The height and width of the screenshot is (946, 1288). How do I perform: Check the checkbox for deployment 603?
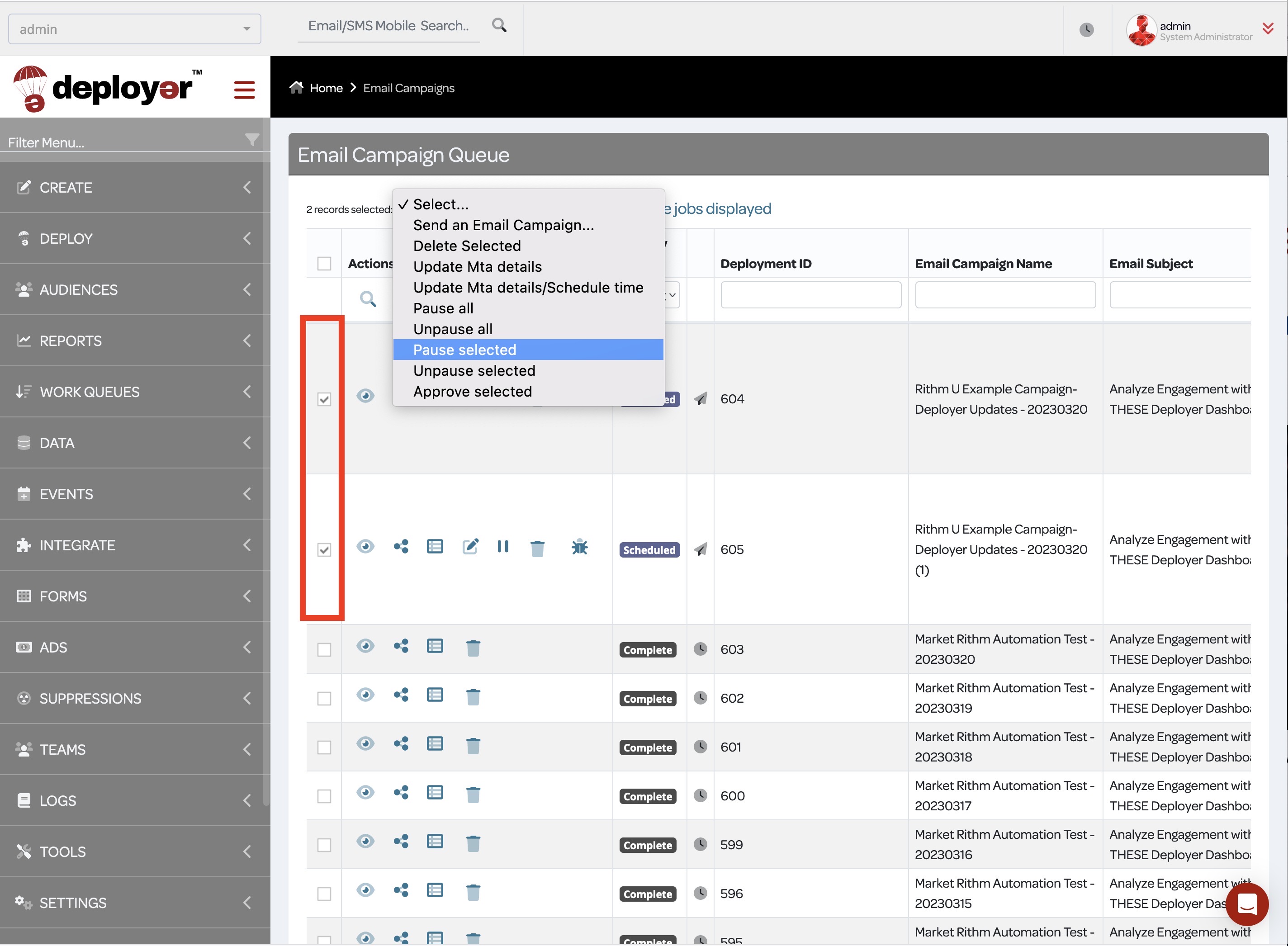324,650
